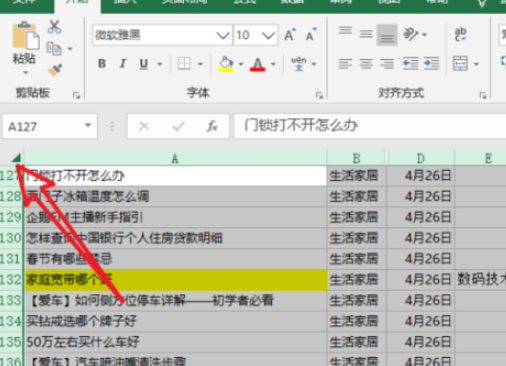Click cell 春节有哪些禁忌
Screen dimensions: 506x366
pyautogui.click(x=175, y=259)
